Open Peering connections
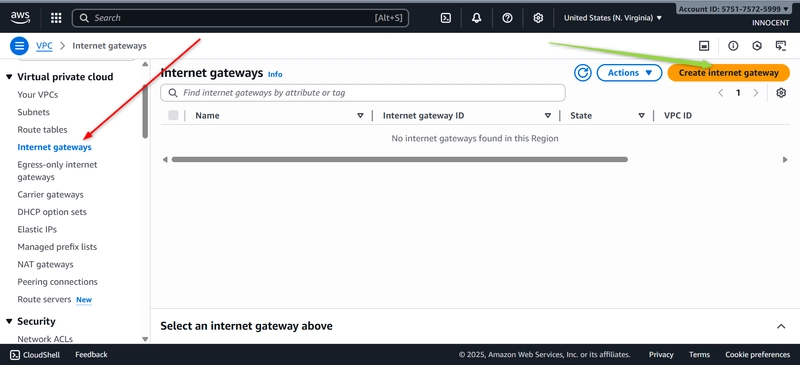This screenshot has height=365, width=800. [x=58, y=282]
